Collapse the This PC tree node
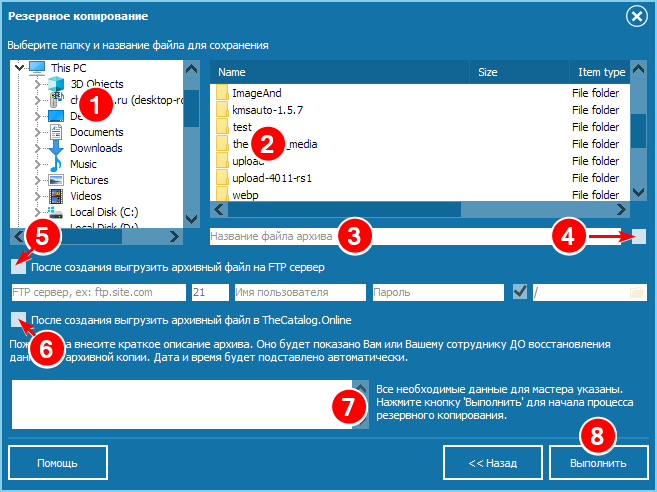Image resolution: width=657 pixels, height=492 pixels. (19, 67)
